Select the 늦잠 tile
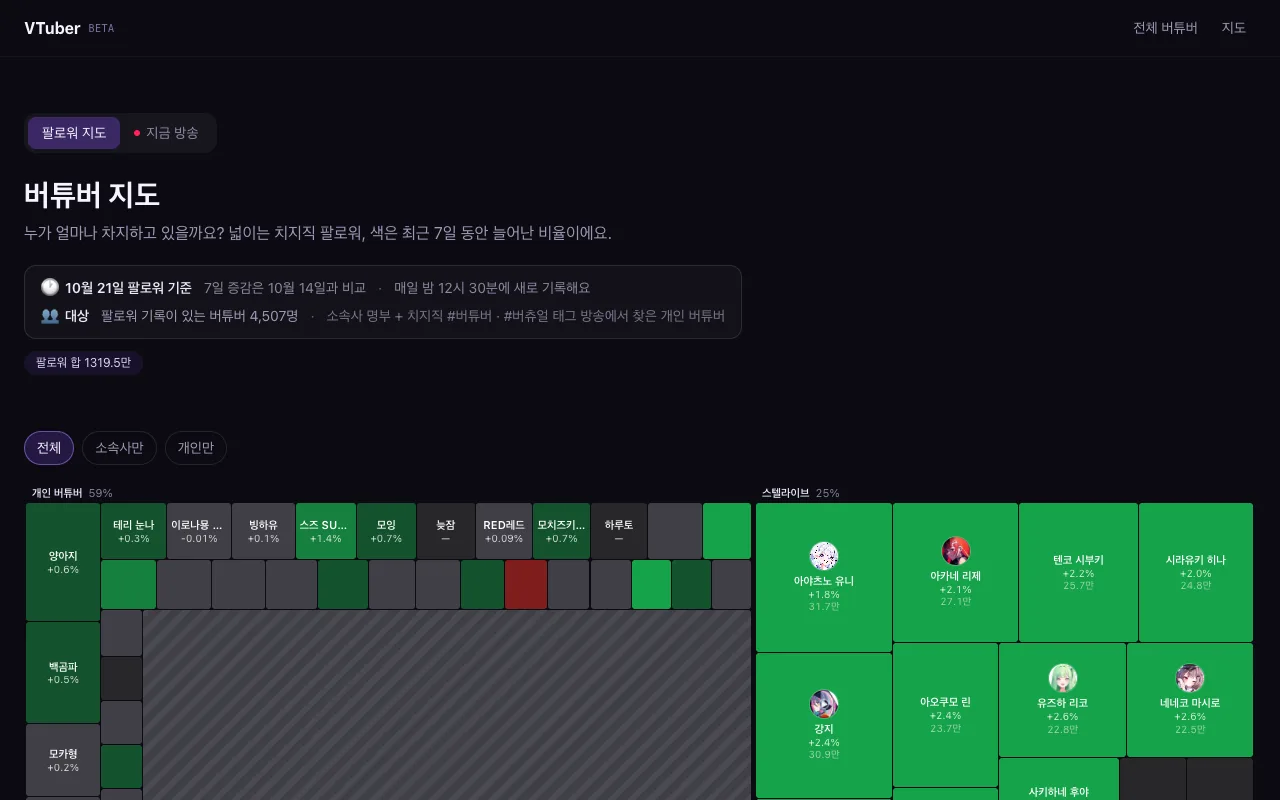This screenshot has width=1280, height=800. [446, 531]
